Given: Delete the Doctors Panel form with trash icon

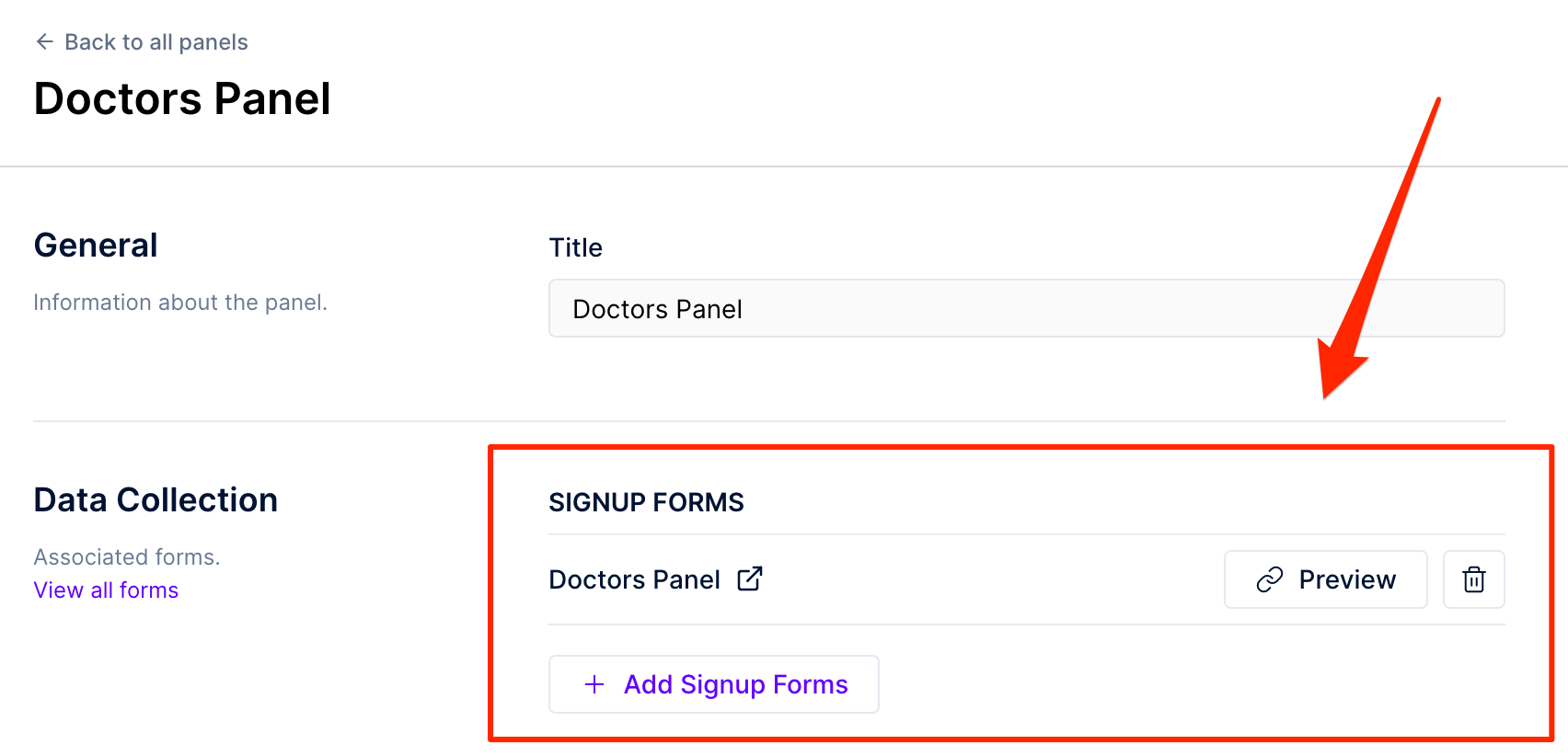Looking at the screenshot, I should pyautogui.click(x=1474, y=579).
